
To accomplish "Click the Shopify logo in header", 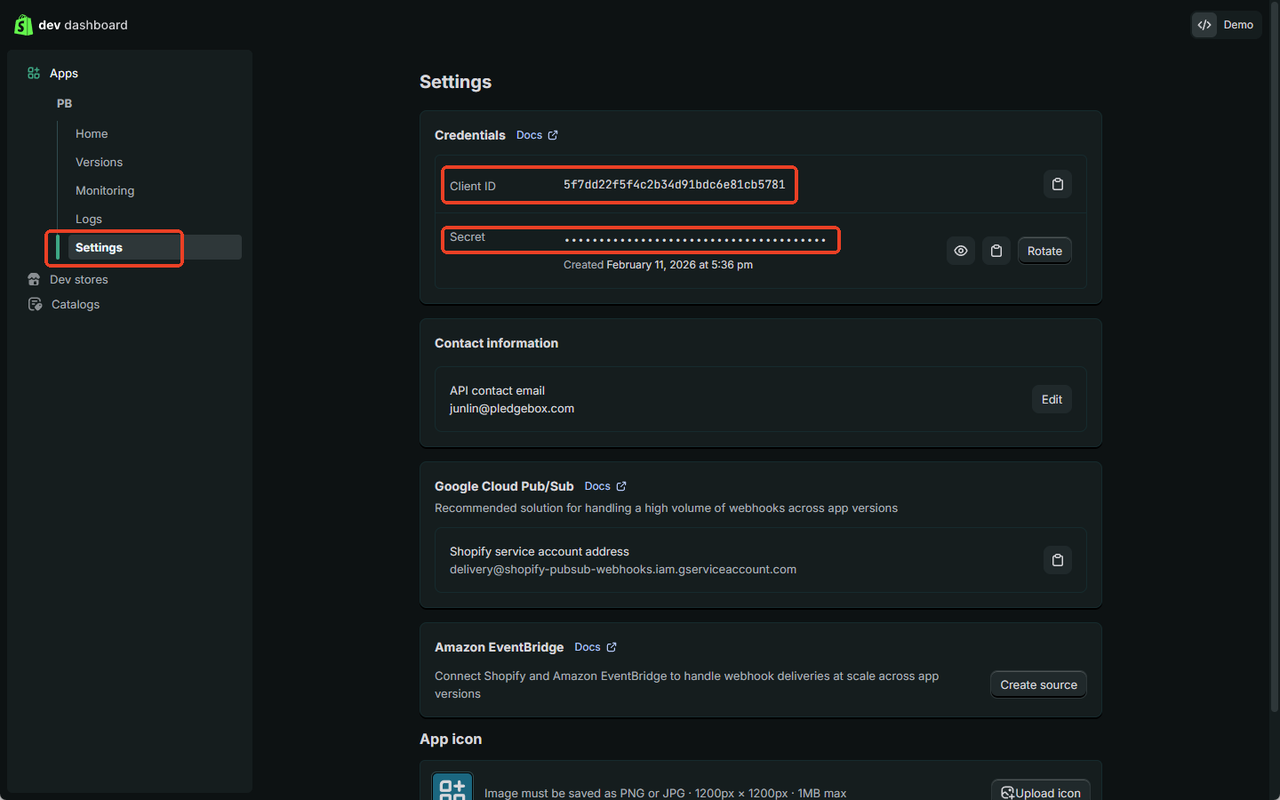I will click(23, 25).
